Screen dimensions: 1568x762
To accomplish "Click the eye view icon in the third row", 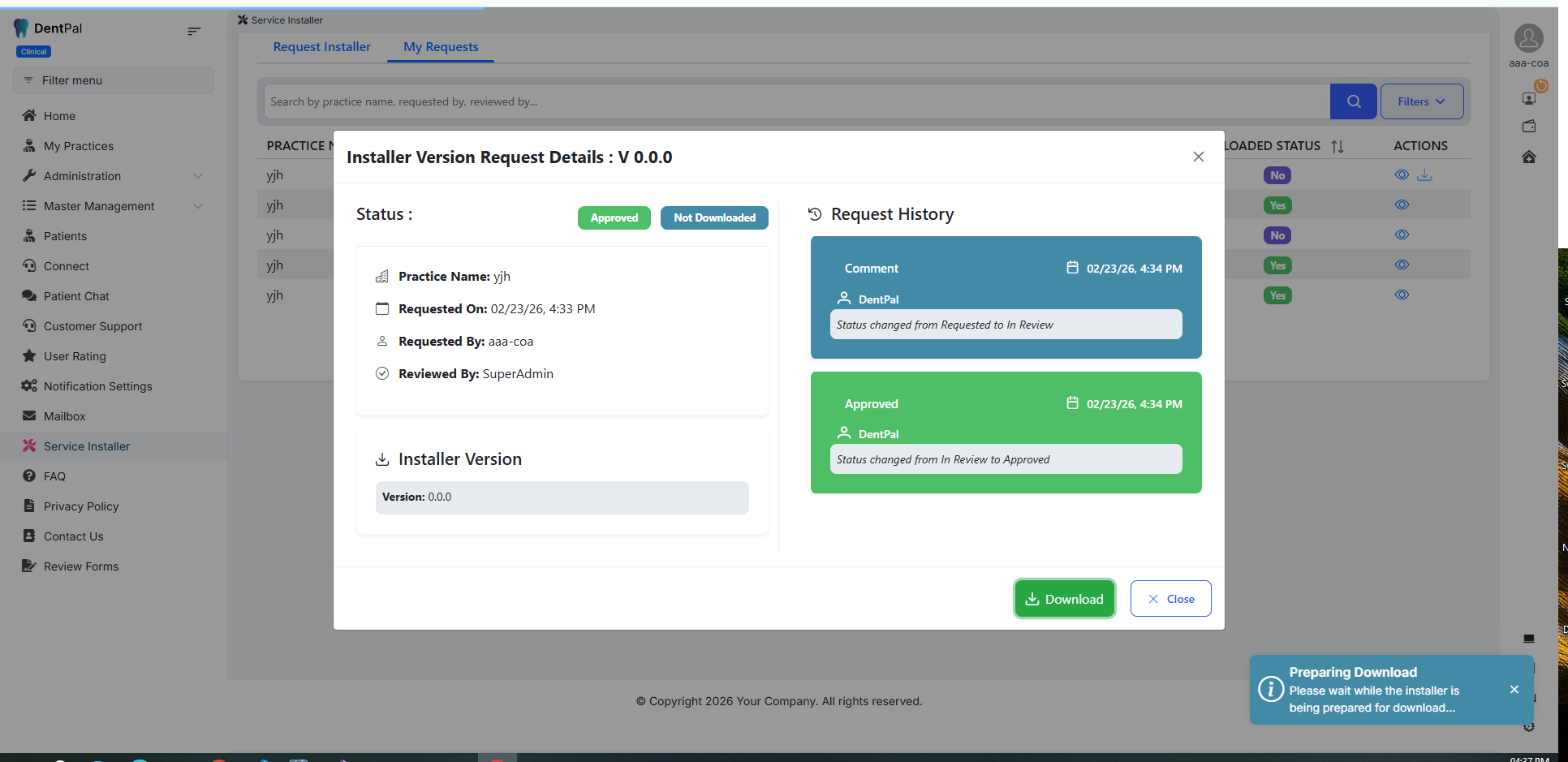I will coord(1402,235).
